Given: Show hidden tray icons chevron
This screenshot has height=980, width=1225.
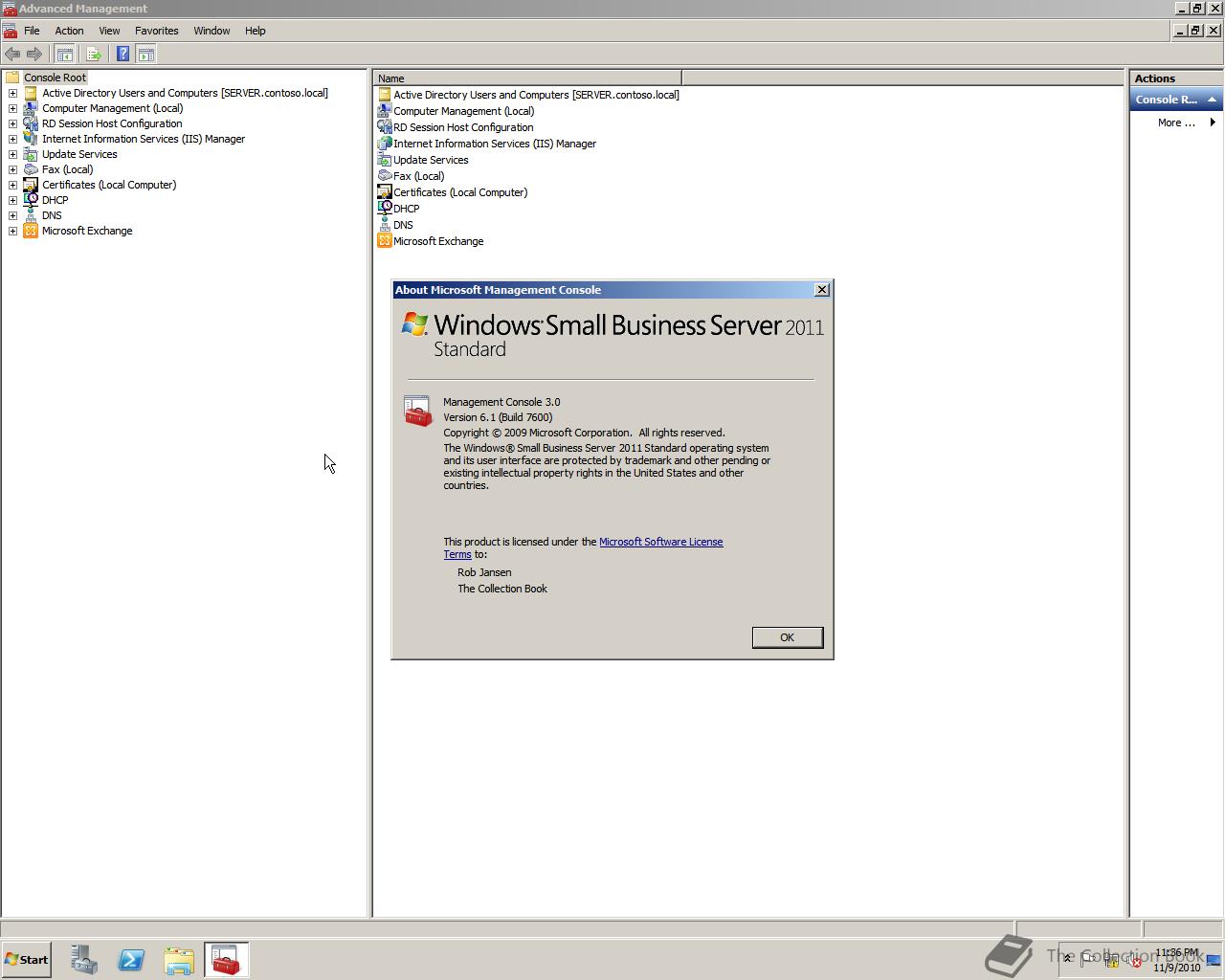Looking at the screenshot, I should pyautogui.click(x=1068, y=960).
